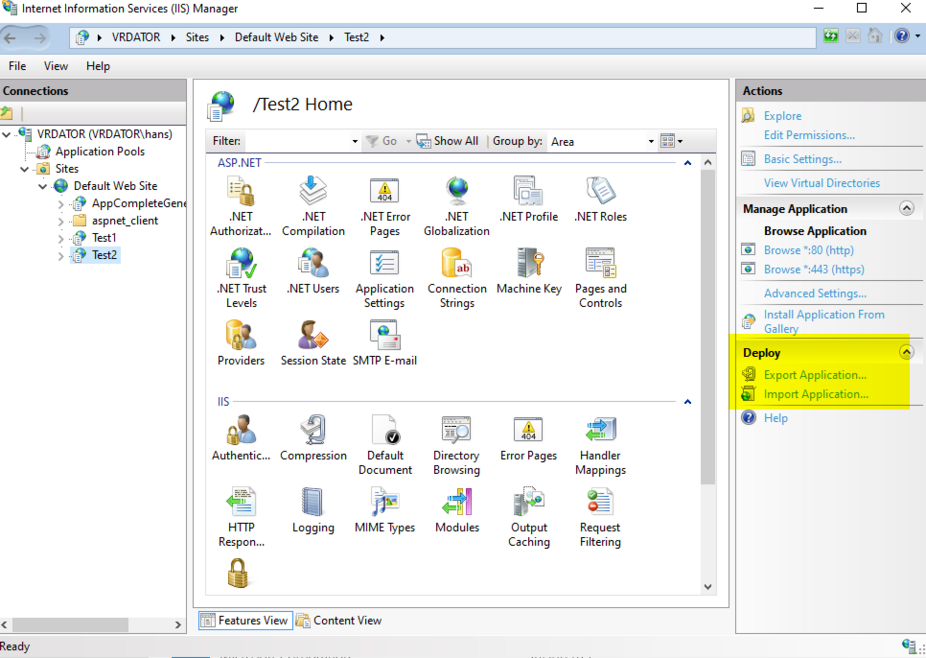Expand the AppCompleteGene tree node
This screenshot has width=926, height=658.
pyautogui.click(x=61, y=204)
